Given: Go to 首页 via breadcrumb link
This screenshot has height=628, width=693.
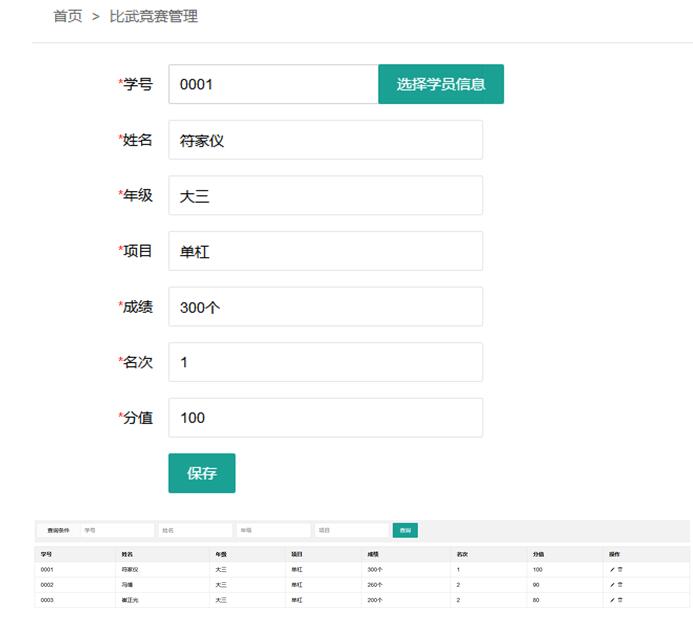Looking at the screenshot, I should click(67, 16).
